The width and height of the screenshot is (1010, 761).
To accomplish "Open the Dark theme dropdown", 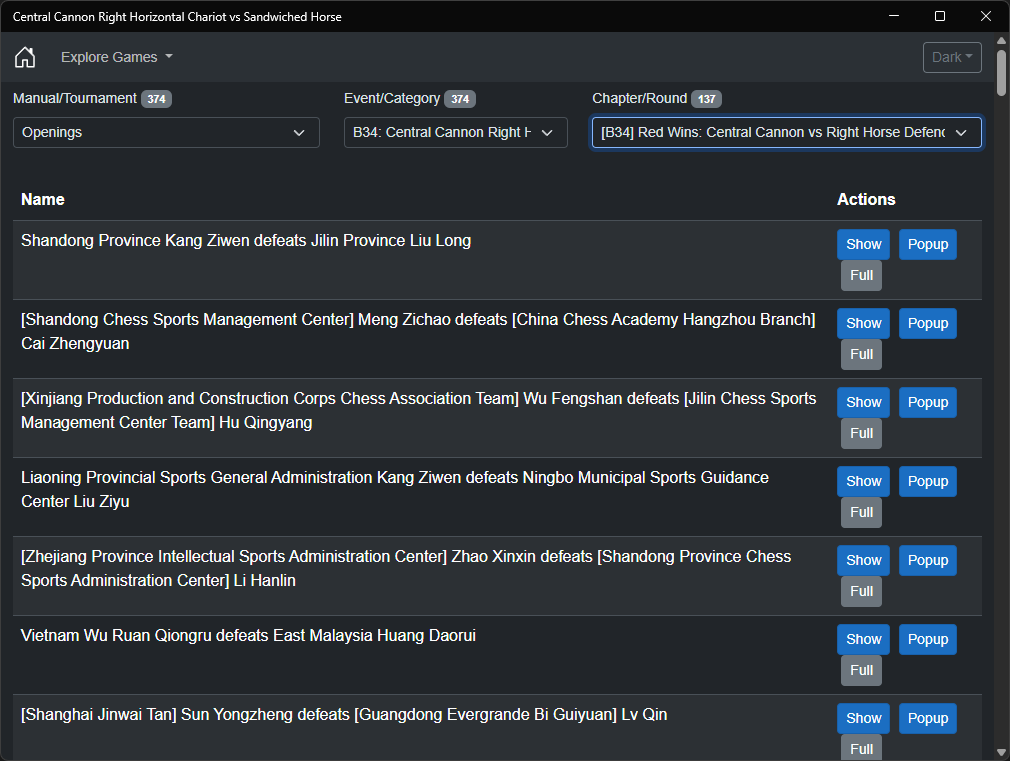I will 952,57.
